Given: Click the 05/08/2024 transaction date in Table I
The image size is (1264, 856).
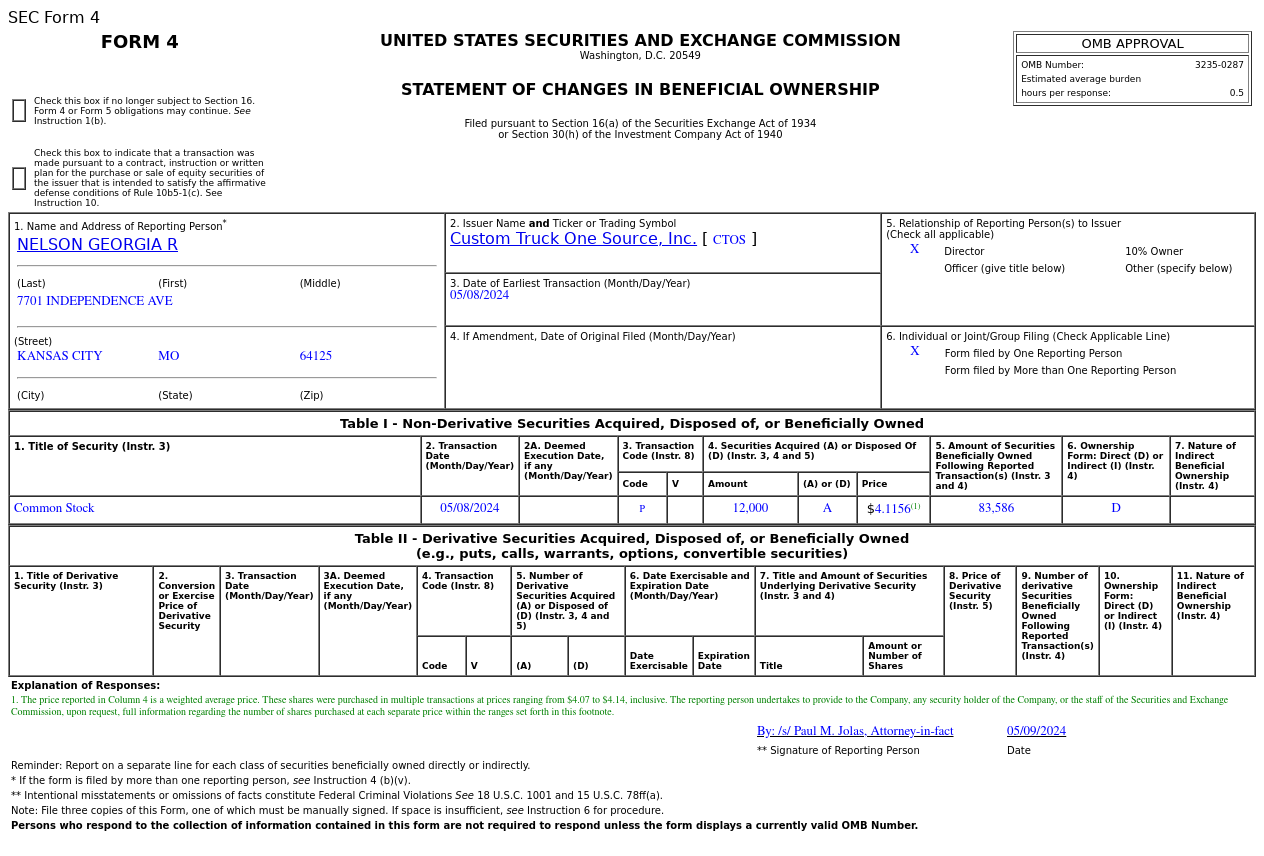Looking at the screenshot, I should (x=470, y=508).
